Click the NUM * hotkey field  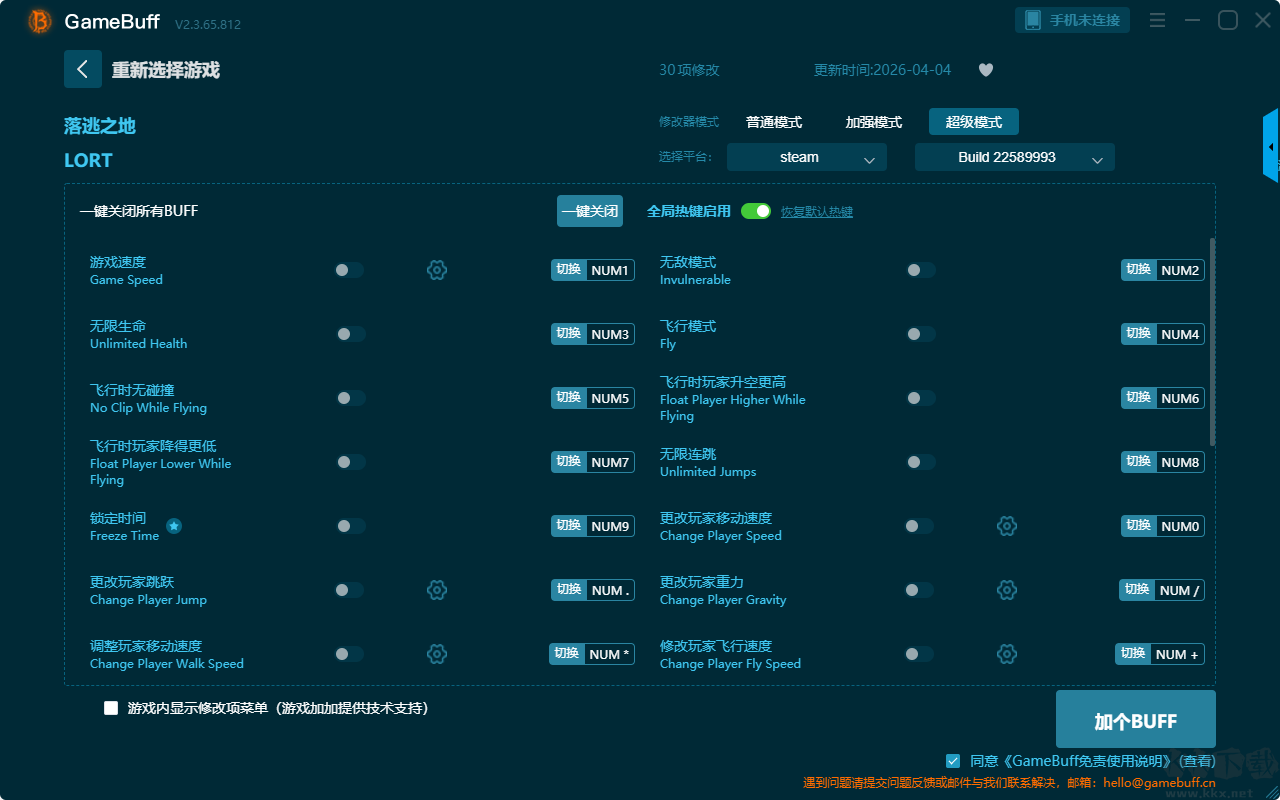click(609, 654)
